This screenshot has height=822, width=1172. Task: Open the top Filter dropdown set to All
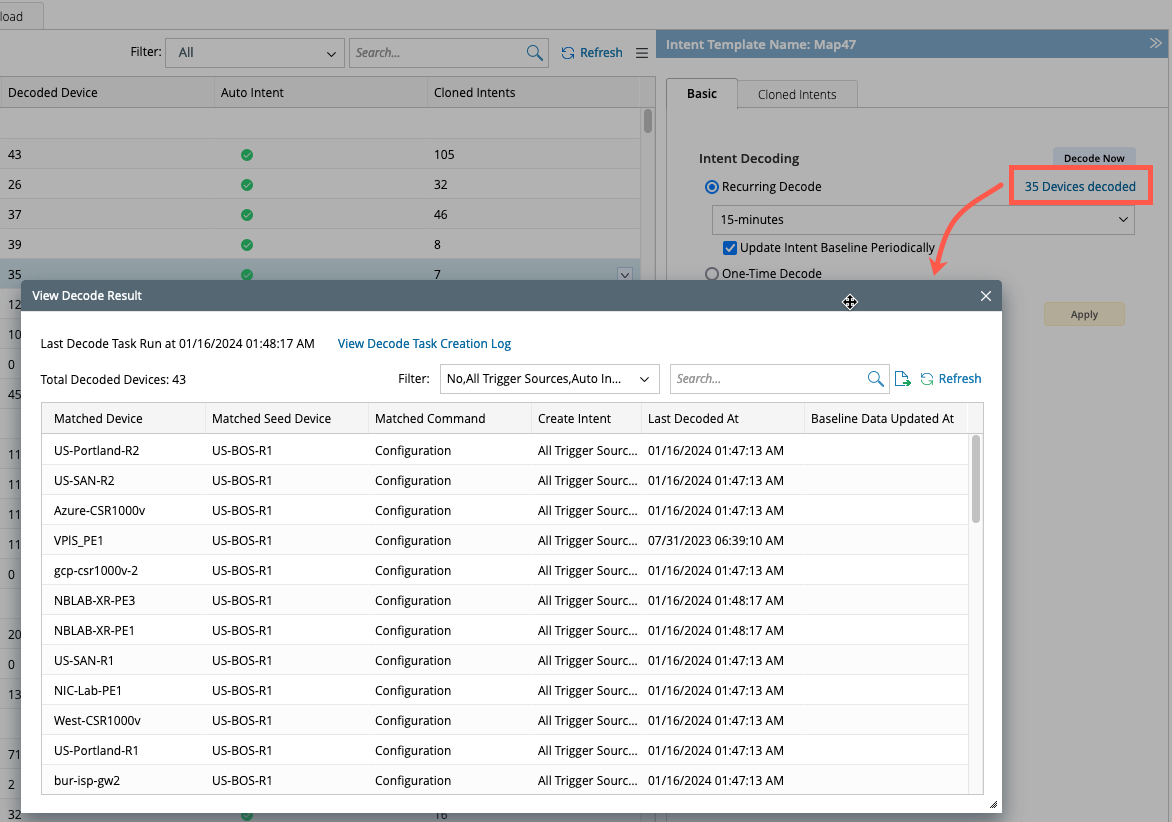(x=255, y=53)
